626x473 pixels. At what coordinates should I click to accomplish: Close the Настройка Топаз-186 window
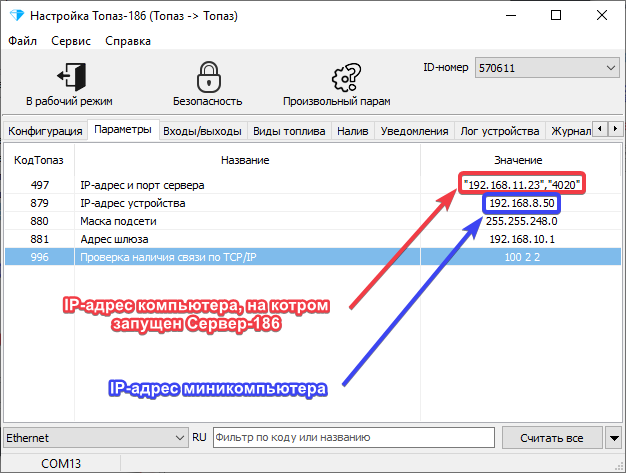point(602,16)
